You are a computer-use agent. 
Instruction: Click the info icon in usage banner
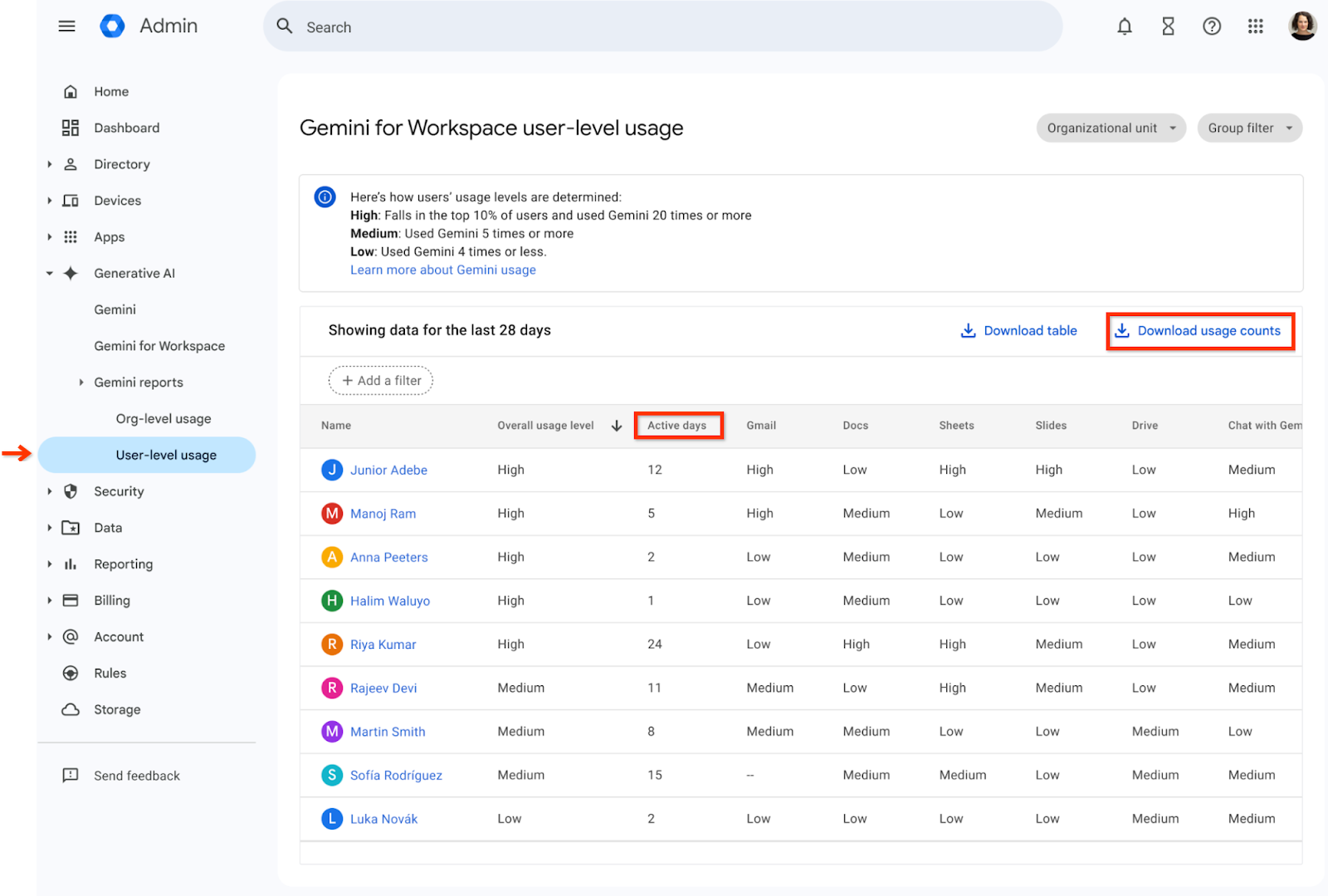click(x=325, y=197)
